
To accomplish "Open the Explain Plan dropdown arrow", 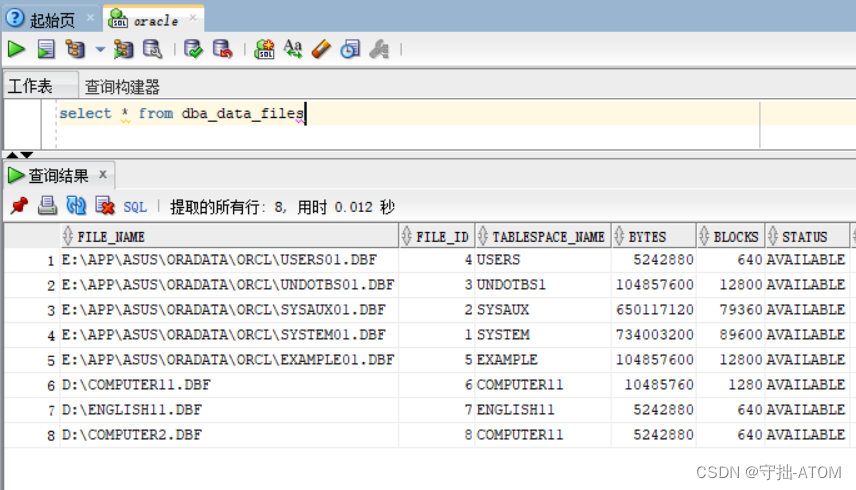I will coord(100,50).
